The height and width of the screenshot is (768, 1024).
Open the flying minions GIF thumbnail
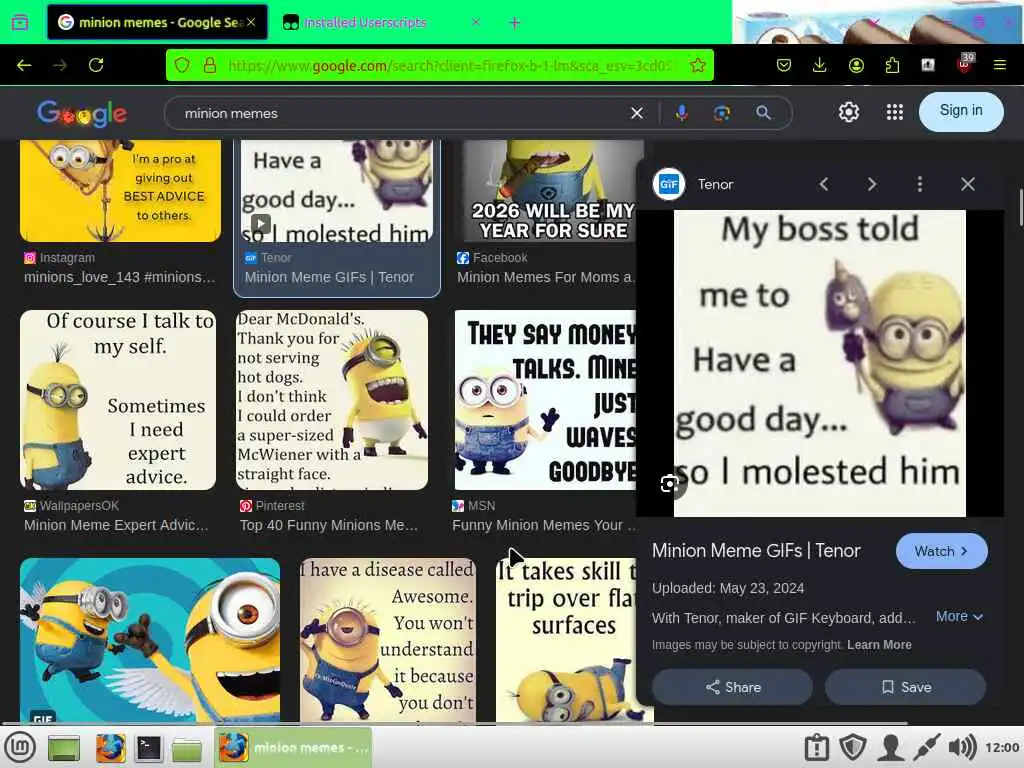click(x=150, y=640)
